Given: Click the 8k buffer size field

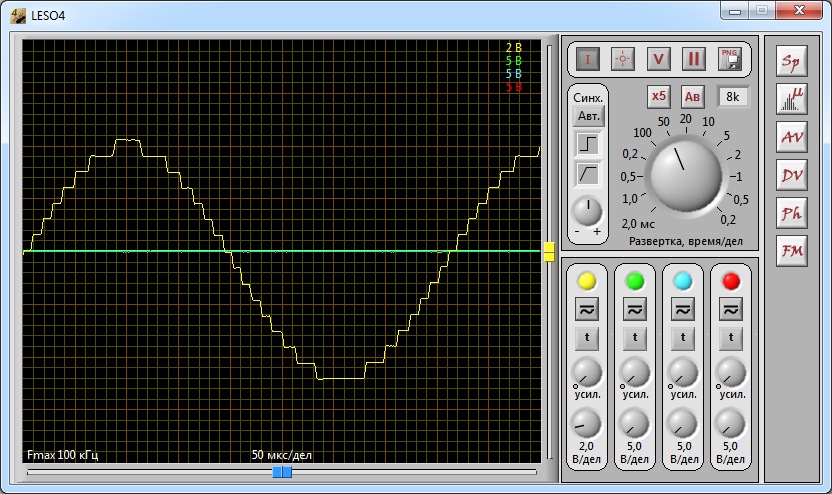Looking at the screenshot, I should (733, 97).
